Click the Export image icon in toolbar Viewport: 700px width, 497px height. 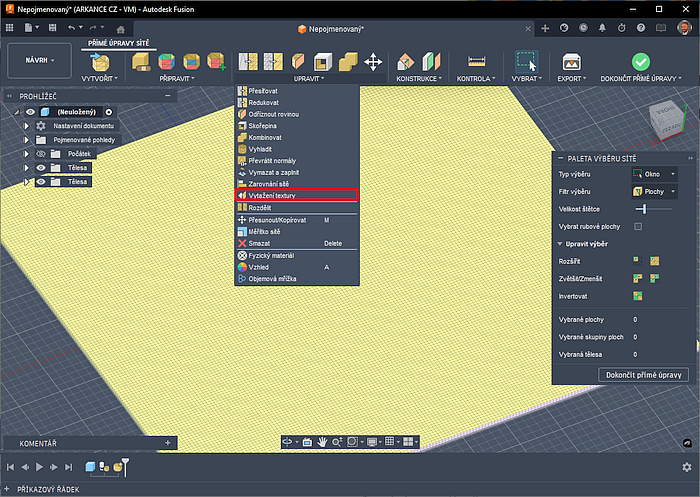pos(572,62)
